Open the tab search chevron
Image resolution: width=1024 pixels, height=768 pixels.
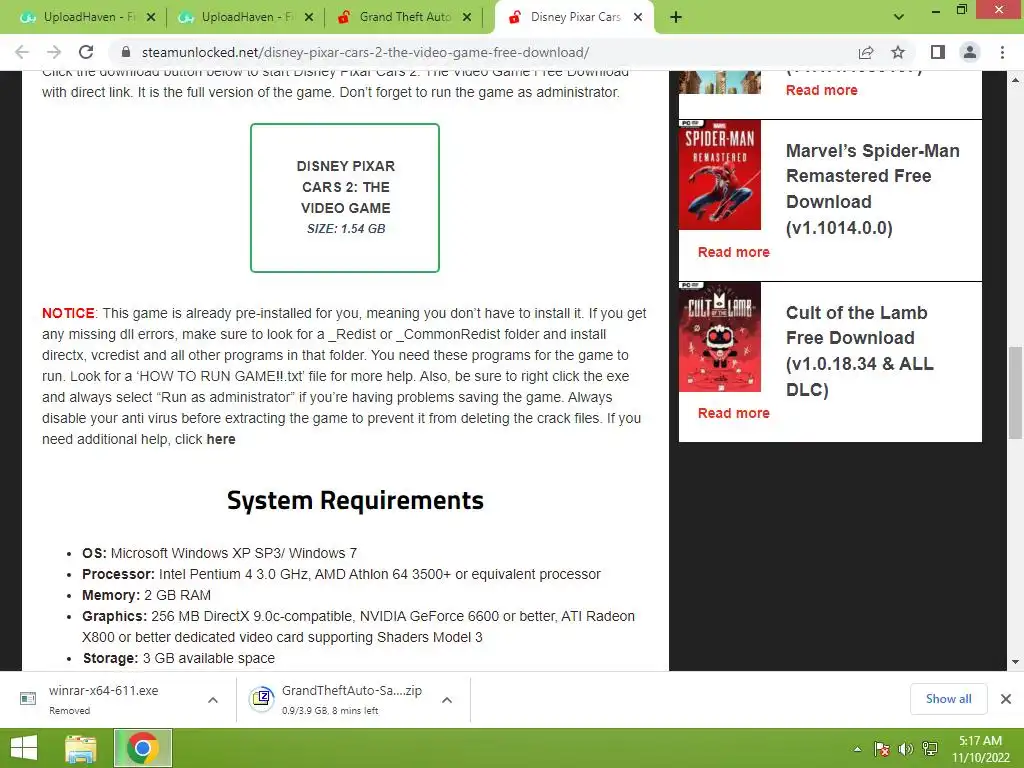tap(899, 17)
